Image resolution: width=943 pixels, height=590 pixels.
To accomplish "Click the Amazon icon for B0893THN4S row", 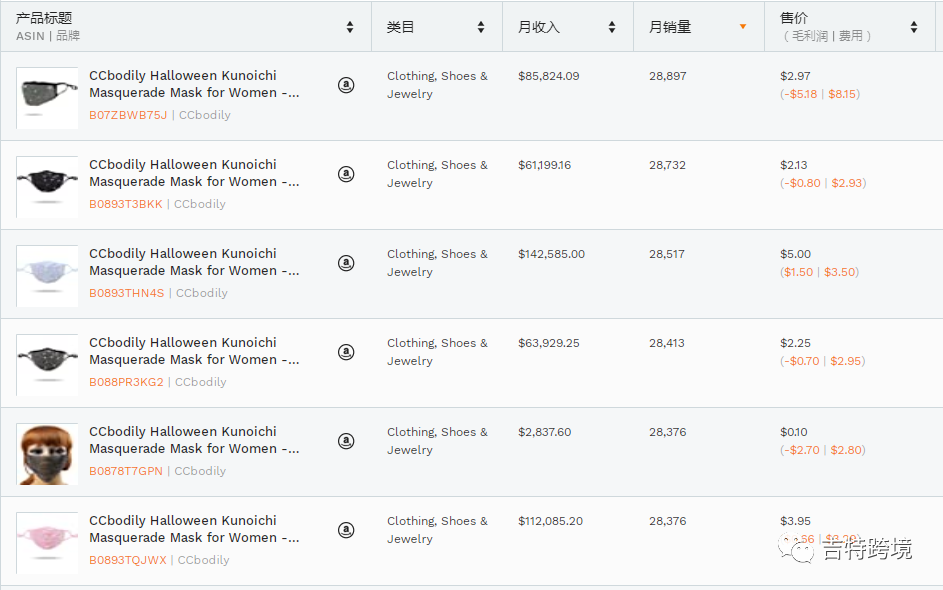I will [346, 263].
